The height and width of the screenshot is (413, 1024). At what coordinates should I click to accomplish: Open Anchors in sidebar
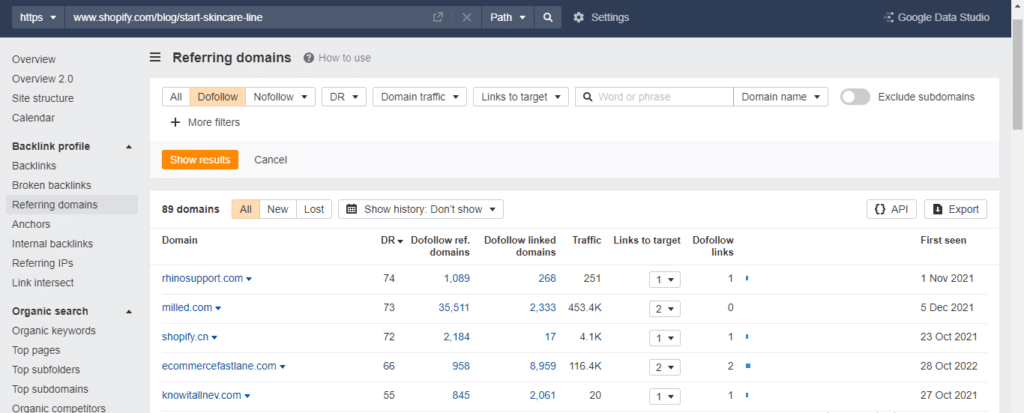(x=31, y=225)
